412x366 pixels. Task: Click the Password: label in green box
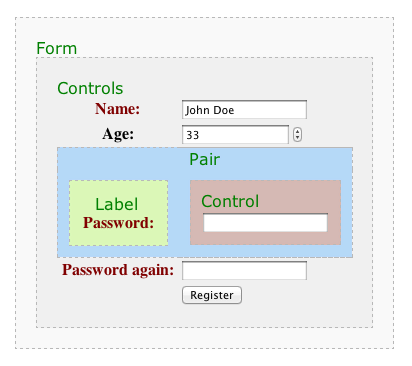pos(118,223)
